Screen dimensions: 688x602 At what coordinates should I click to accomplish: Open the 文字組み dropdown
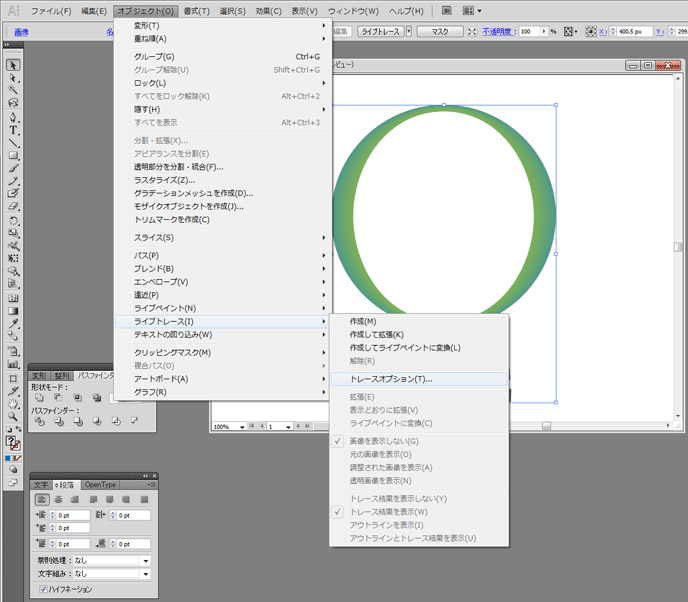point(145,574)
